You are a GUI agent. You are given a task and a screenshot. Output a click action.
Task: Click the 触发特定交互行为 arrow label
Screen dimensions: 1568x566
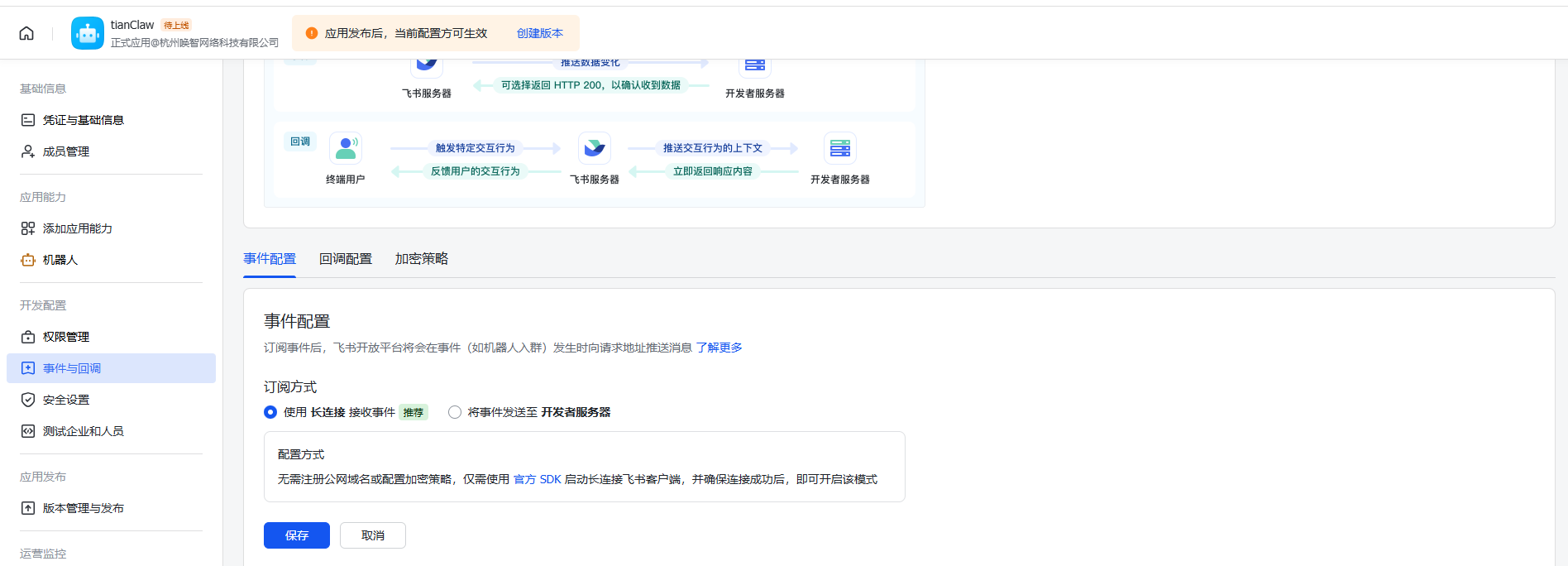476,148
